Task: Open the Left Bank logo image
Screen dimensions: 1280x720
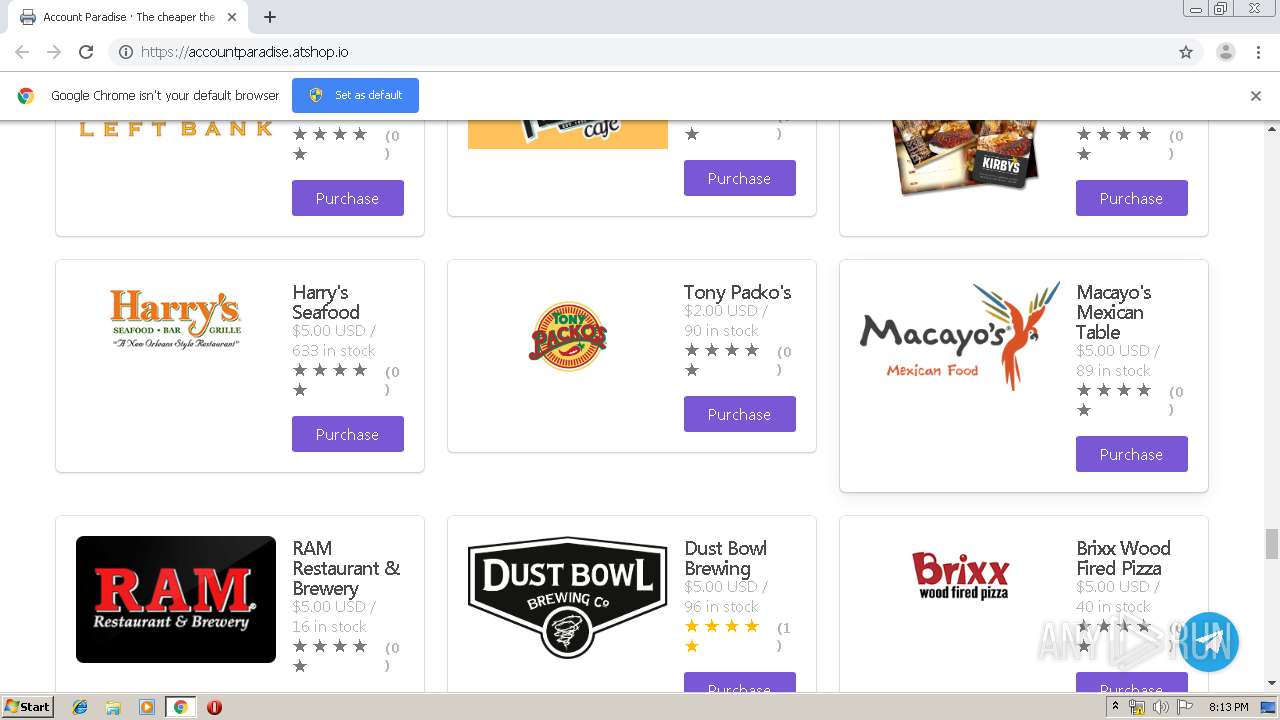Action: pyautogui.click(x=176, y=128)
